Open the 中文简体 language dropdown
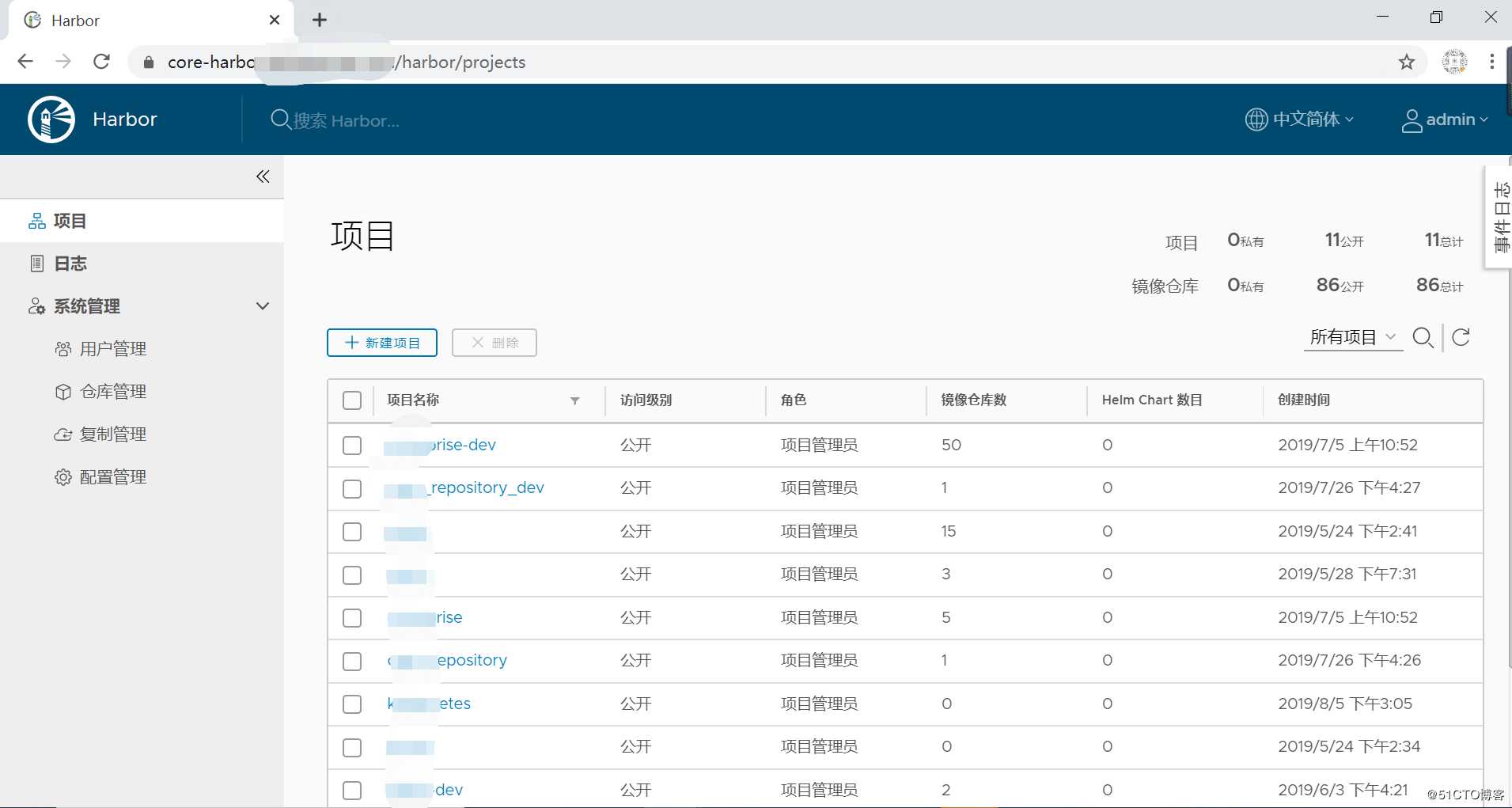This screenshot has width=1512, height=808. click(x=1299, y=119)
